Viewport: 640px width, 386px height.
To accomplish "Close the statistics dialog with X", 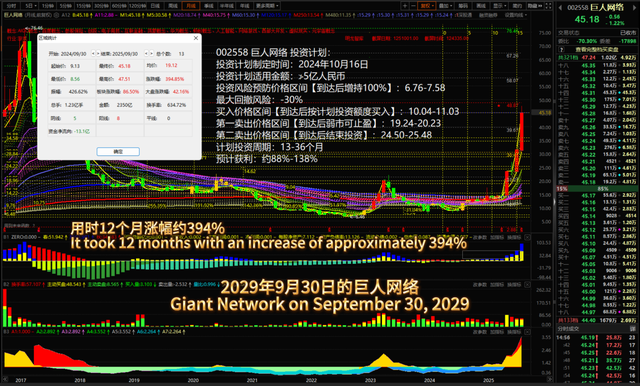I will pos(196,38).
